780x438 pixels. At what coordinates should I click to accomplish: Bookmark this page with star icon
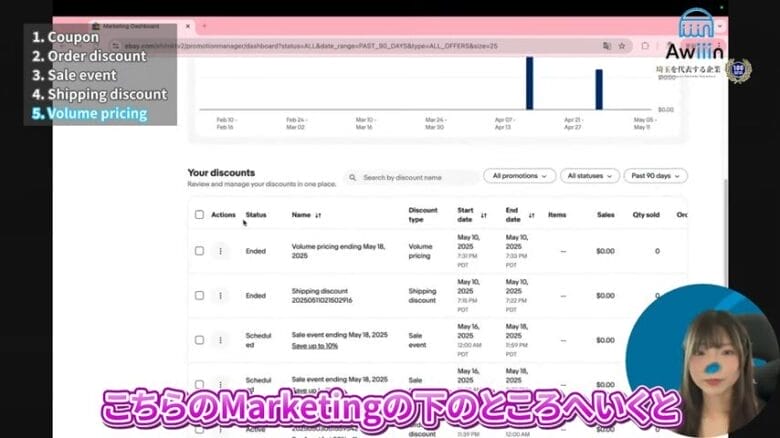coord(622,46)
